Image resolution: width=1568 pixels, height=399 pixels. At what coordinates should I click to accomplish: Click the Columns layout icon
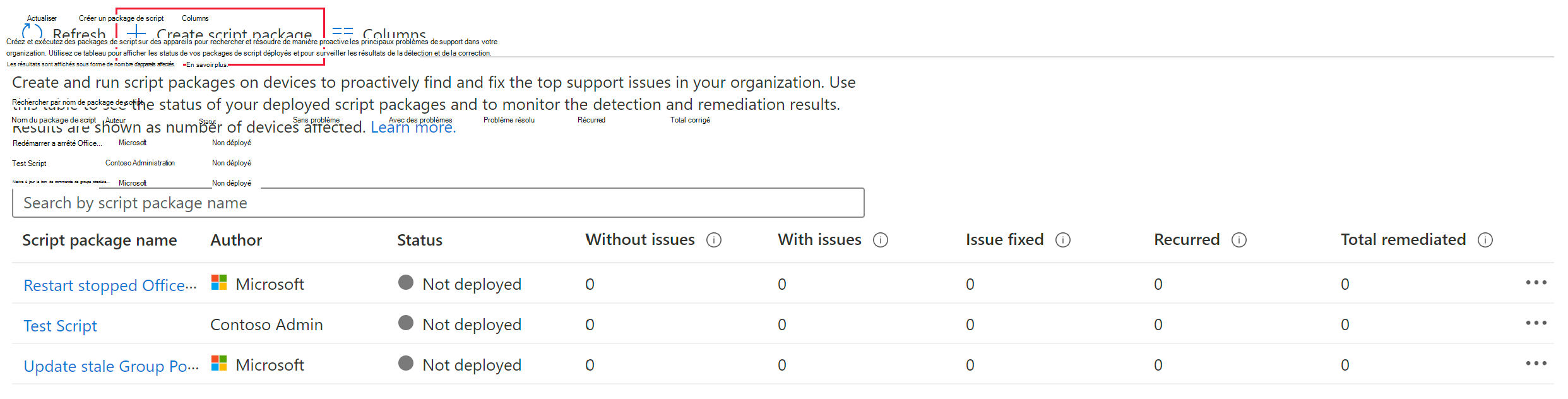click(x=342, y=32)
